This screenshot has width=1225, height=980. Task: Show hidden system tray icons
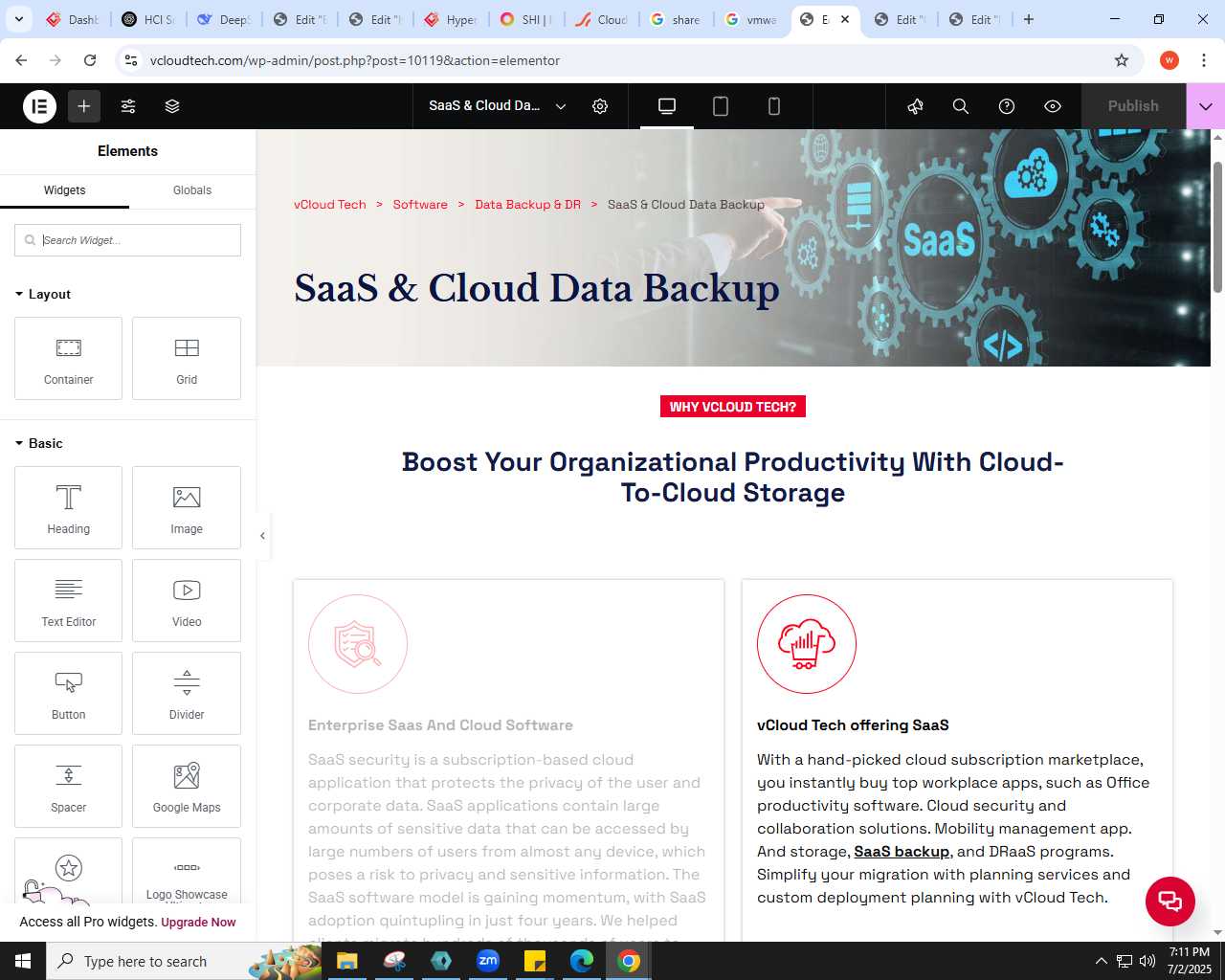(x=1101, y=961)
